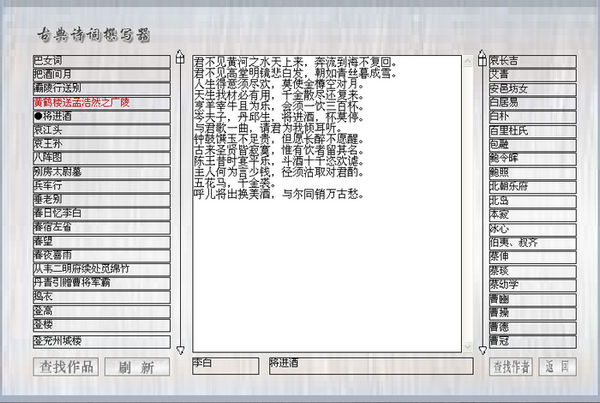This screenshot has height=403, width=600.
Task: Click inside the poem text area
Action: [327, 204]
